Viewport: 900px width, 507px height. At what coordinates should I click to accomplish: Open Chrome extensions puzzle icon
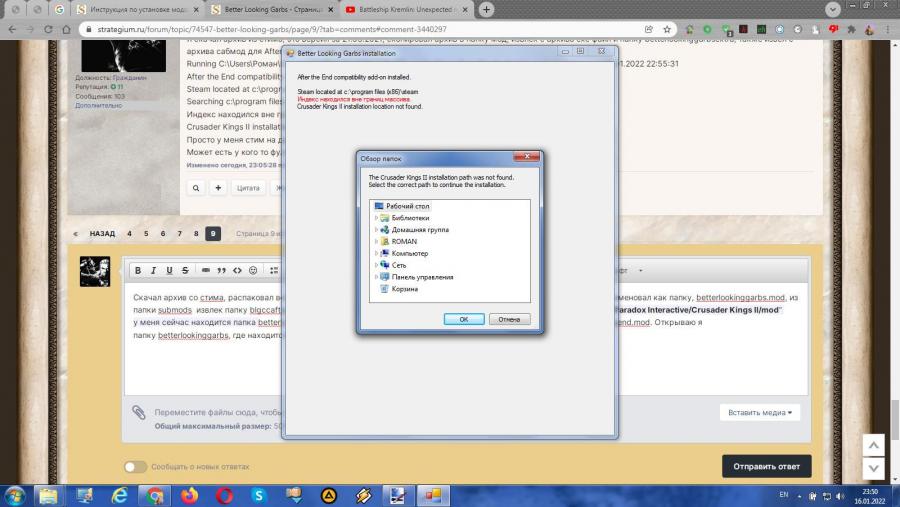click(851, 29)
